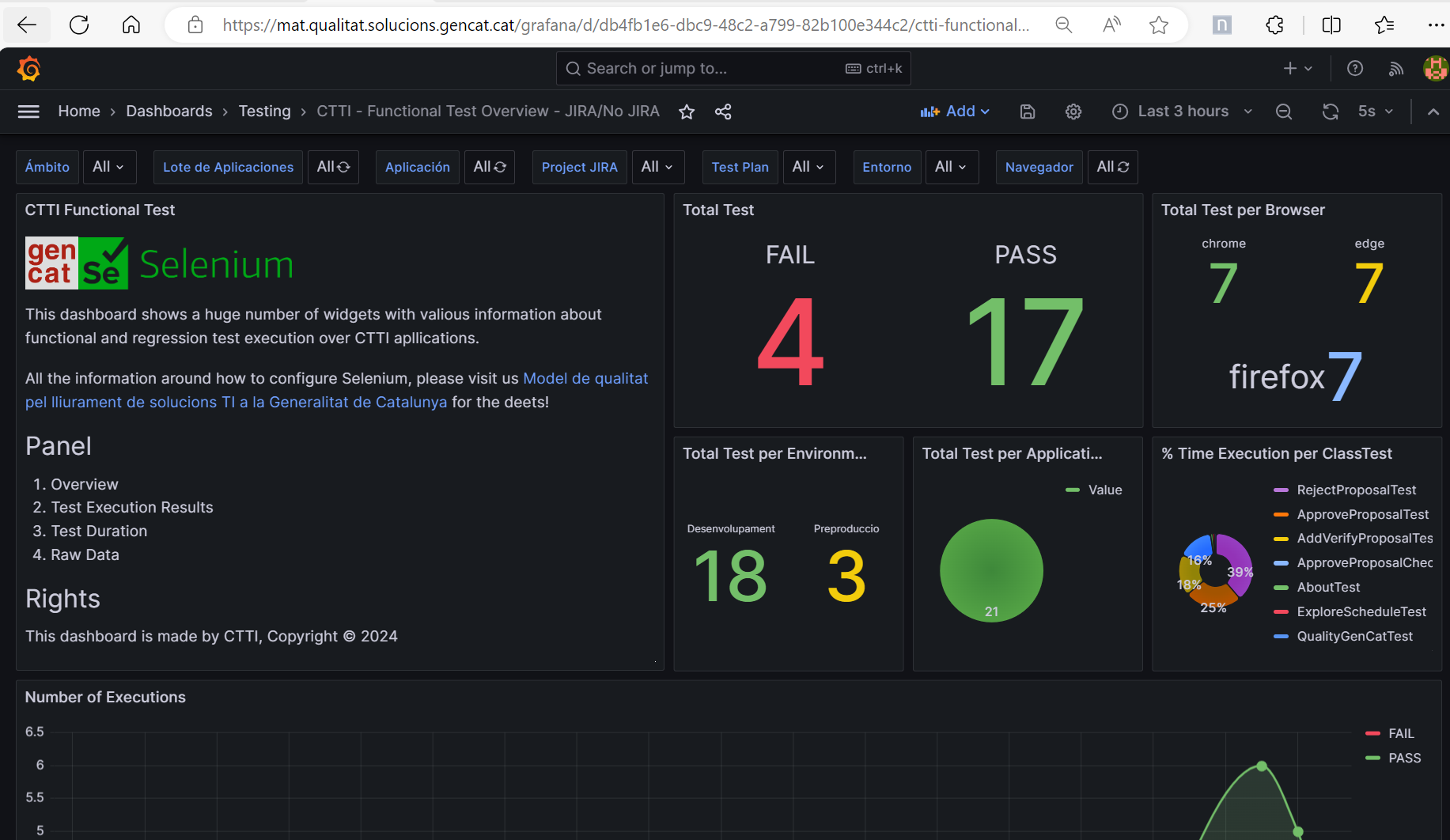
Task: Open the Model de qualitat link
Action: [585, 378]
